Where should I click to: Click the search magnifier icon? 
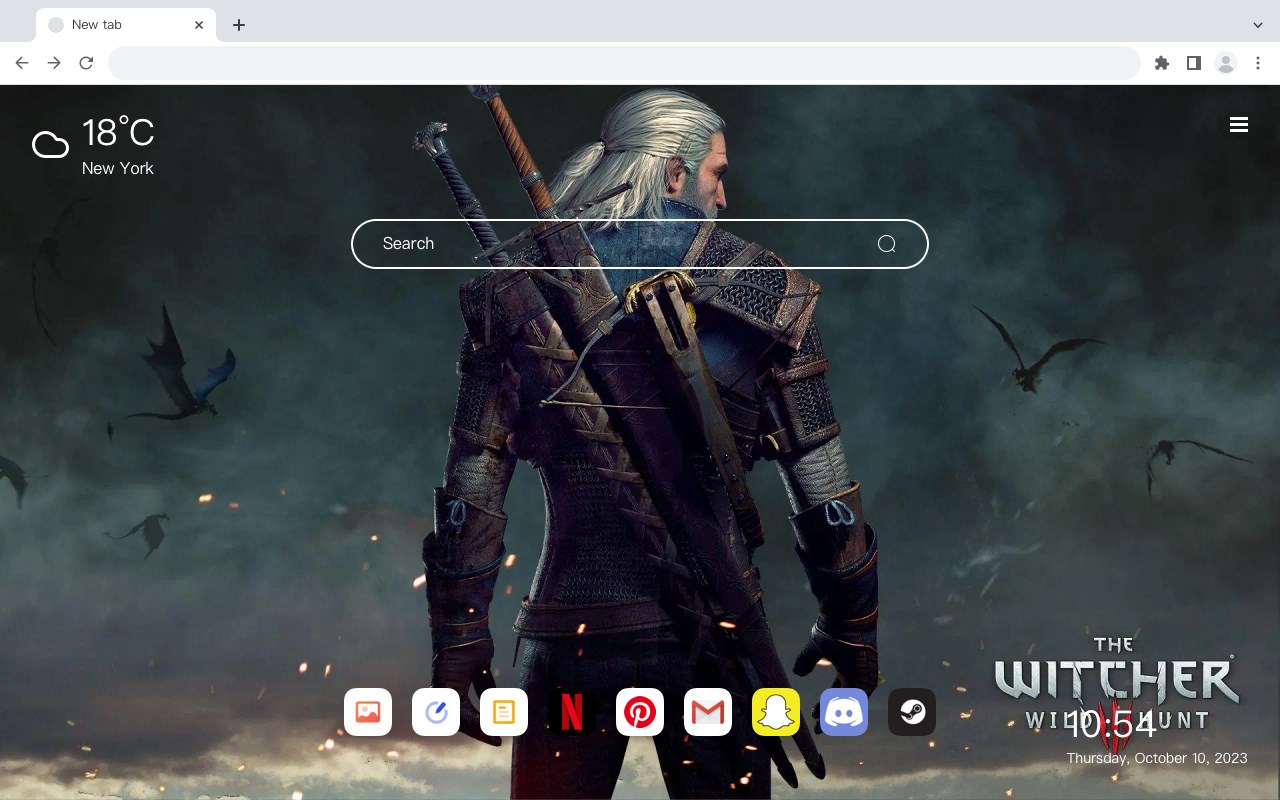[886, 244]
